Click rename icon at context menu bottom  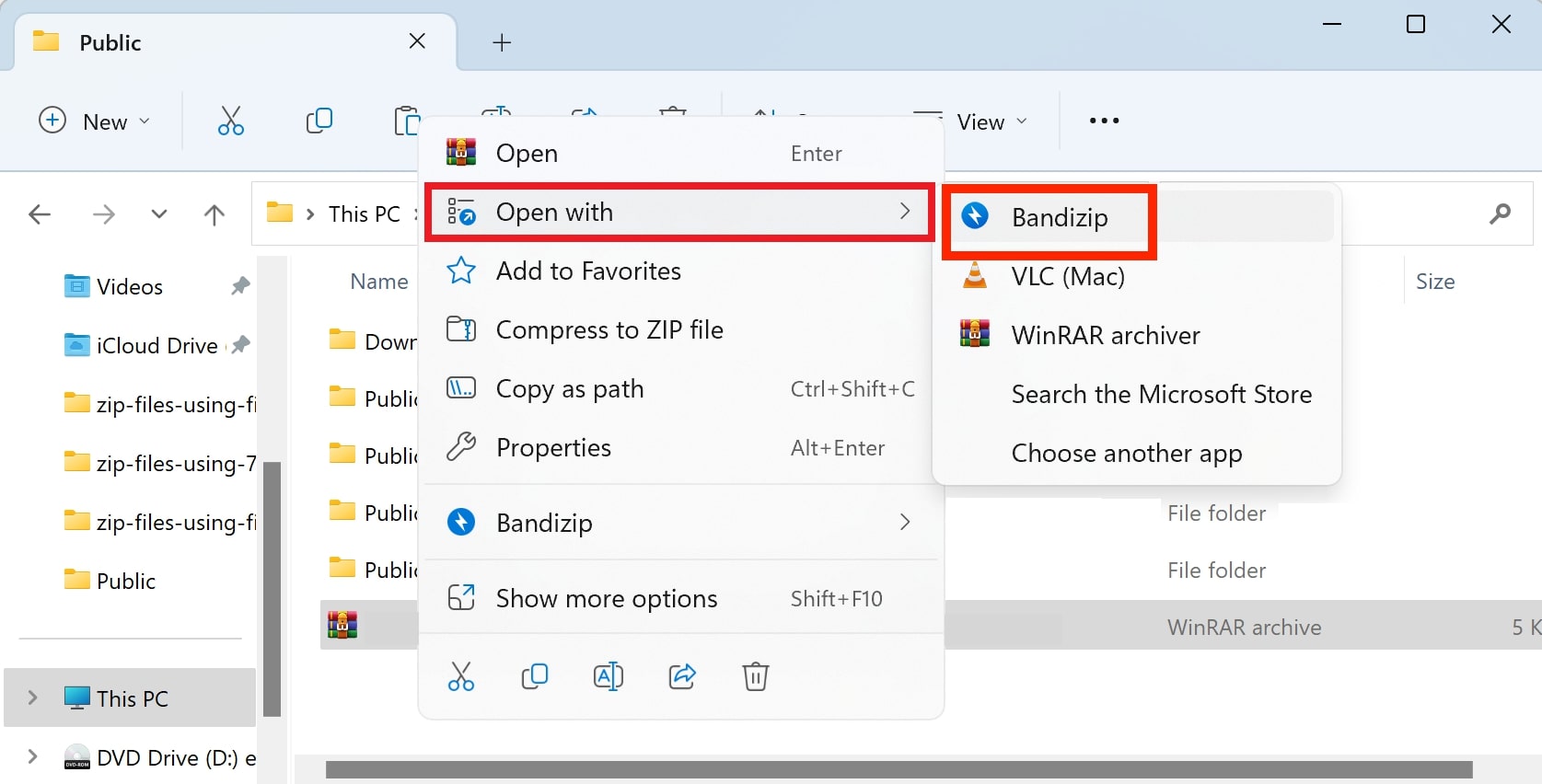(x=609, y=676)
